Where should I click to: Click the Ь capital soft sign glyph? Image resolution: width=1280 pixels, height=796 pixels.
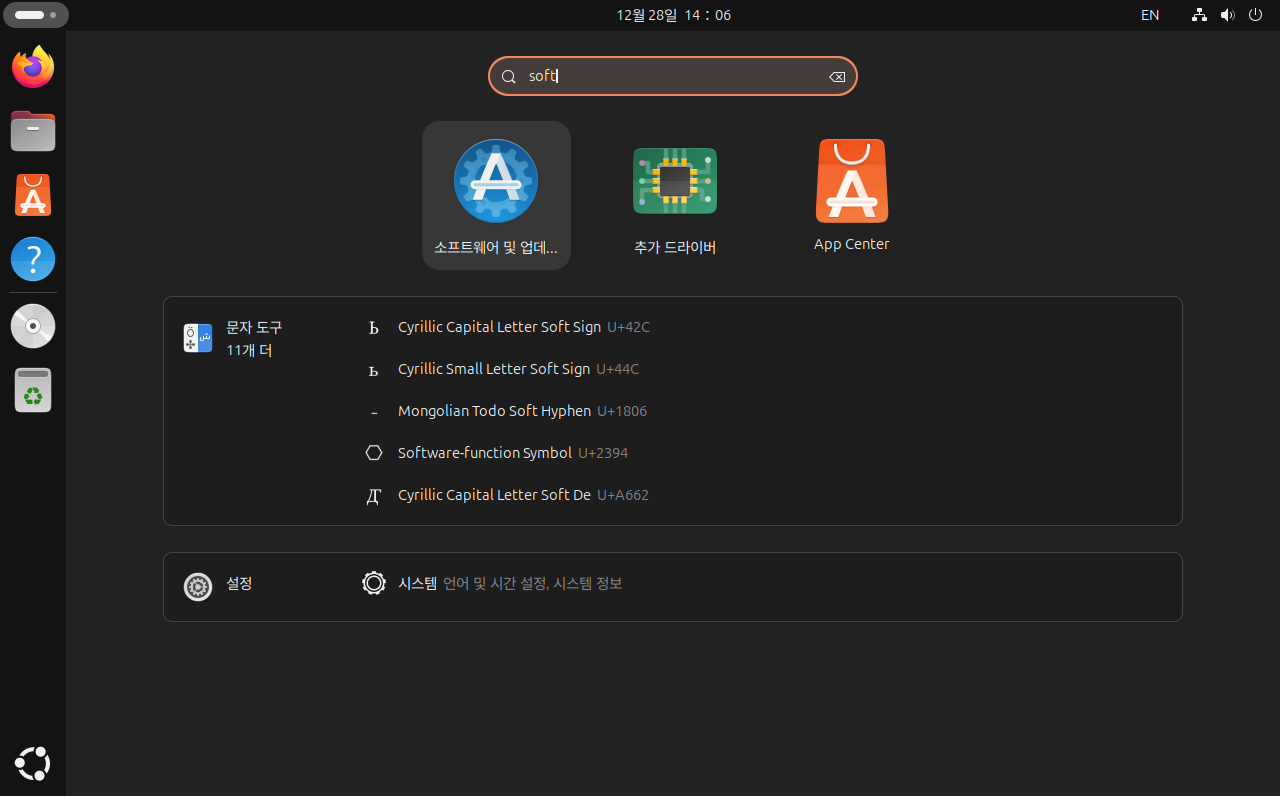pyautogui.click(x=374, y=327)
